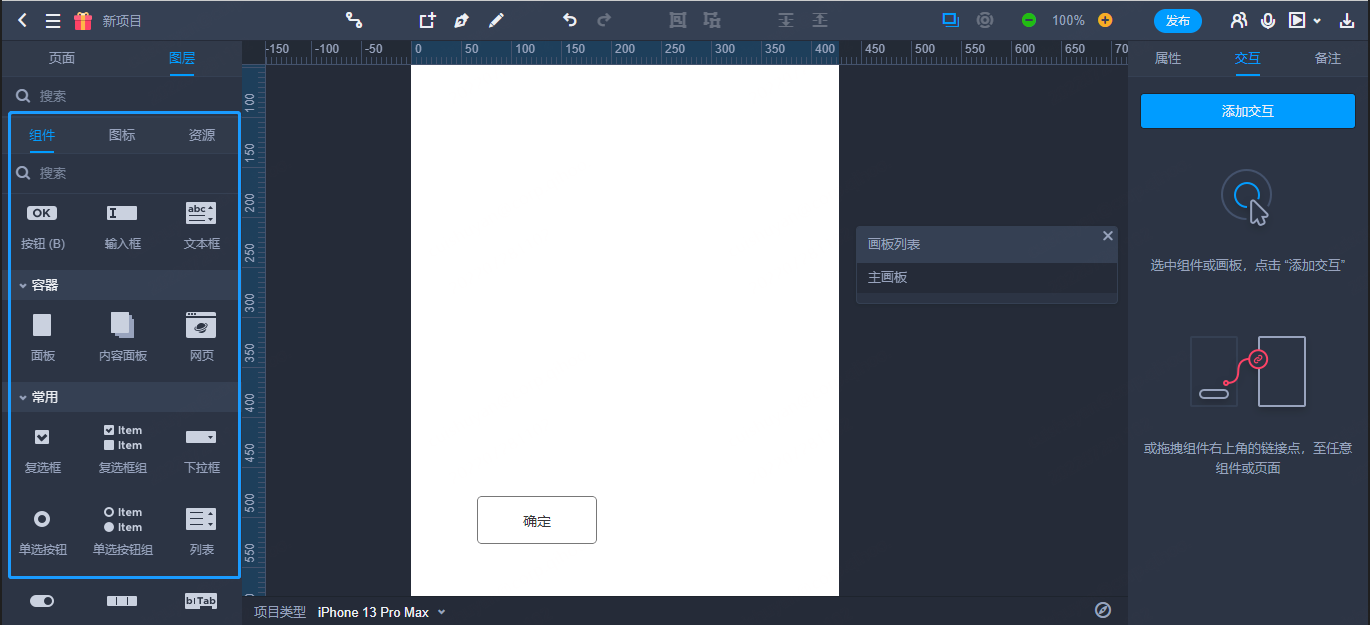
Task: Click the 发布 publish button
Action: (1178, 20)
